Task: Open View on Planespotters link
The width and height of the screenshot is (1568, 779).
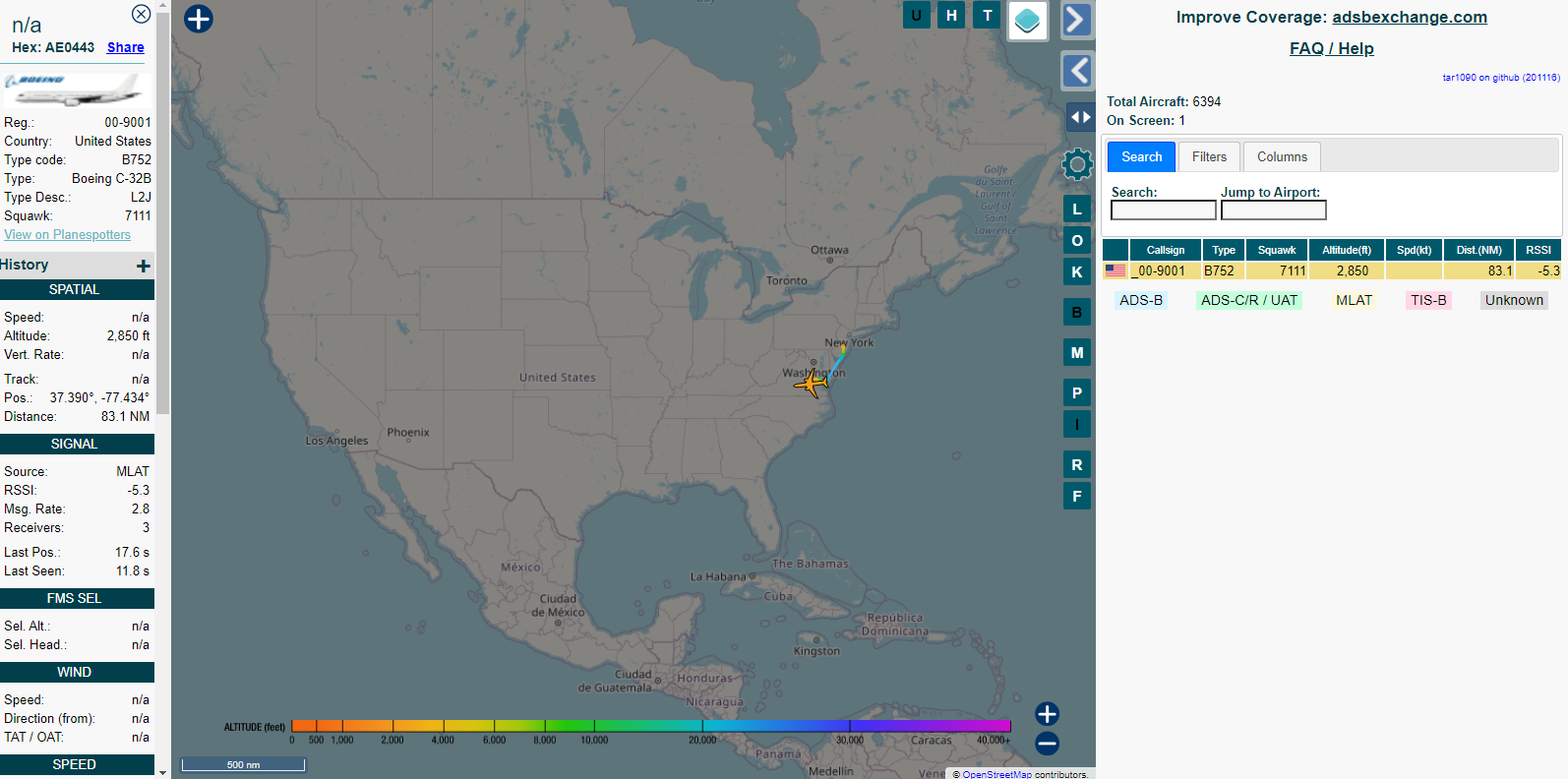Action: coord(67,234)
